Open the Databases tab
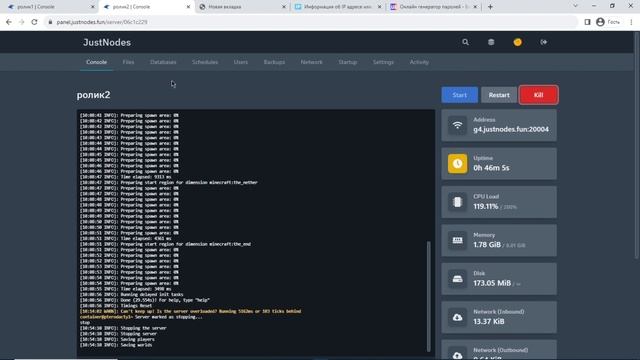640x360 pixels. (x=163, y=62)
